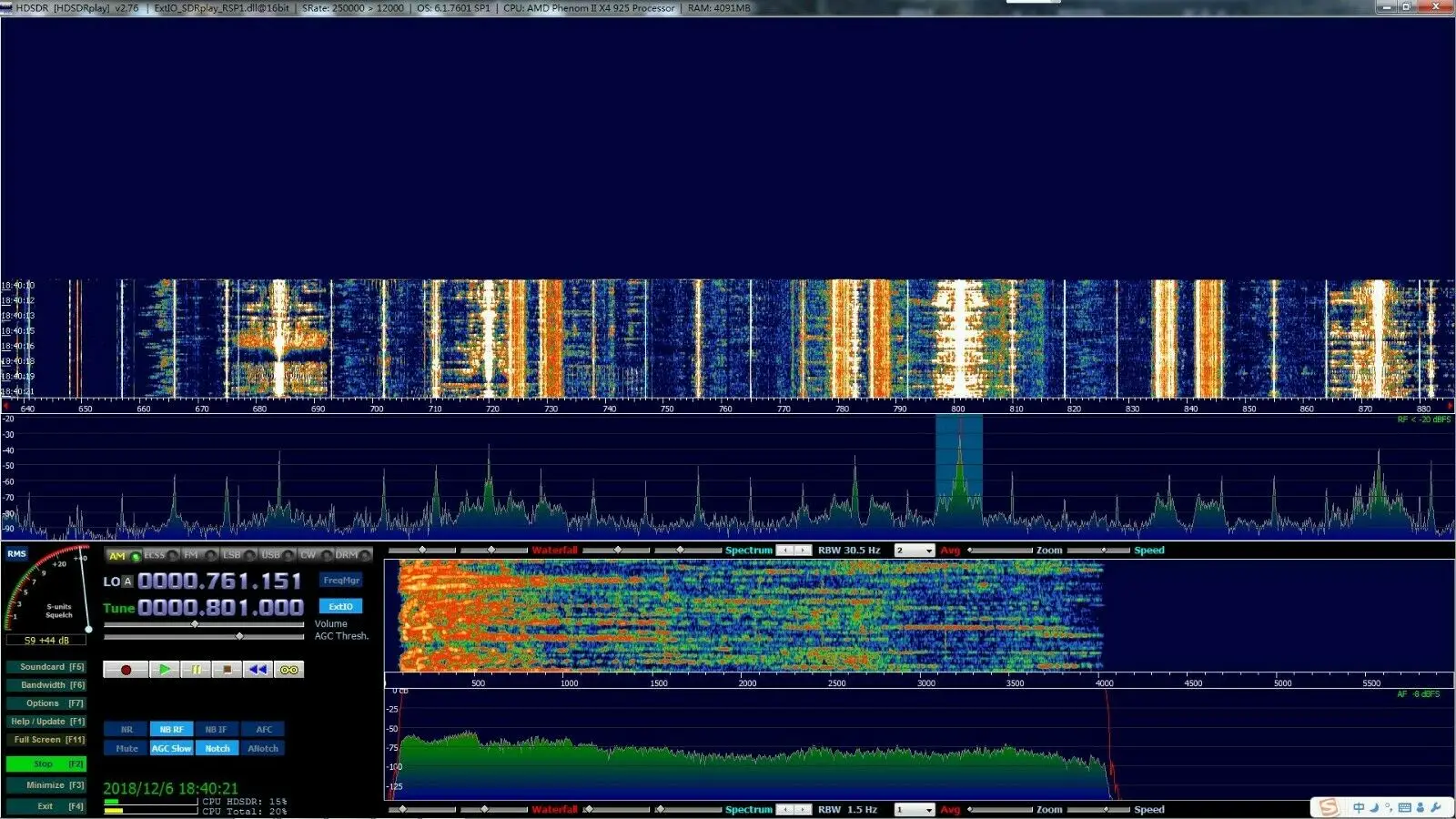The width and height of the screenshot is (1456, 819).
Task: Click the RMS meter mode button
Action: (17, 552)
